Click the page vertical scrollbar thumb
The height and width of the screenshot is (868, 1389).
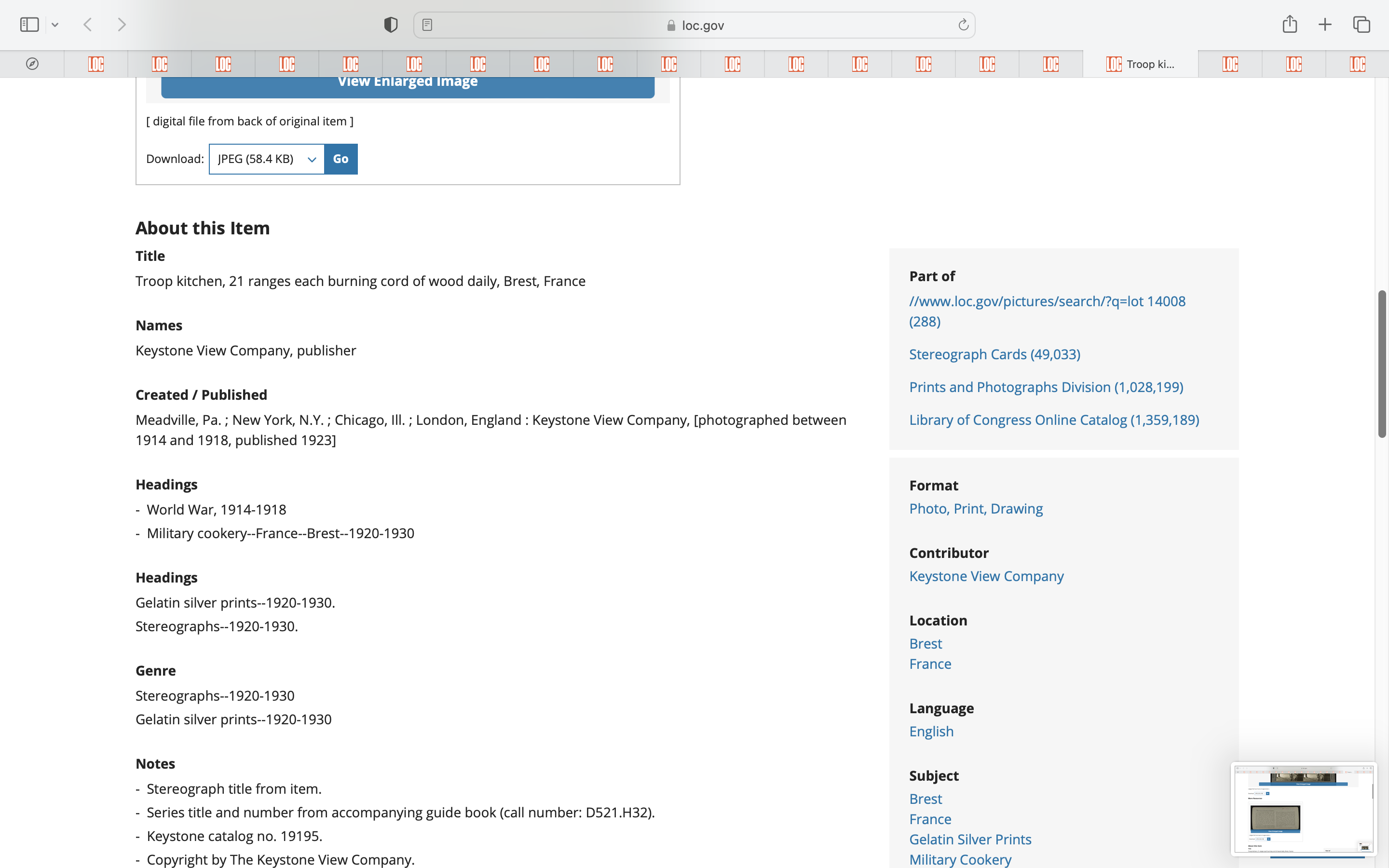[1382, 364]
